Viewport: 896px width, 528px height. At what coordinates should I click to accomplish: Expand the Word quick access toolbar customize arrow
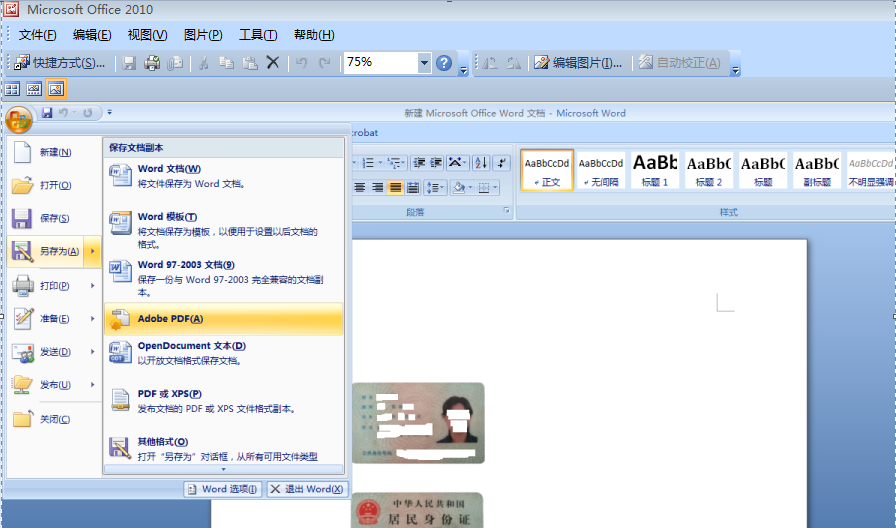point(110,113)
